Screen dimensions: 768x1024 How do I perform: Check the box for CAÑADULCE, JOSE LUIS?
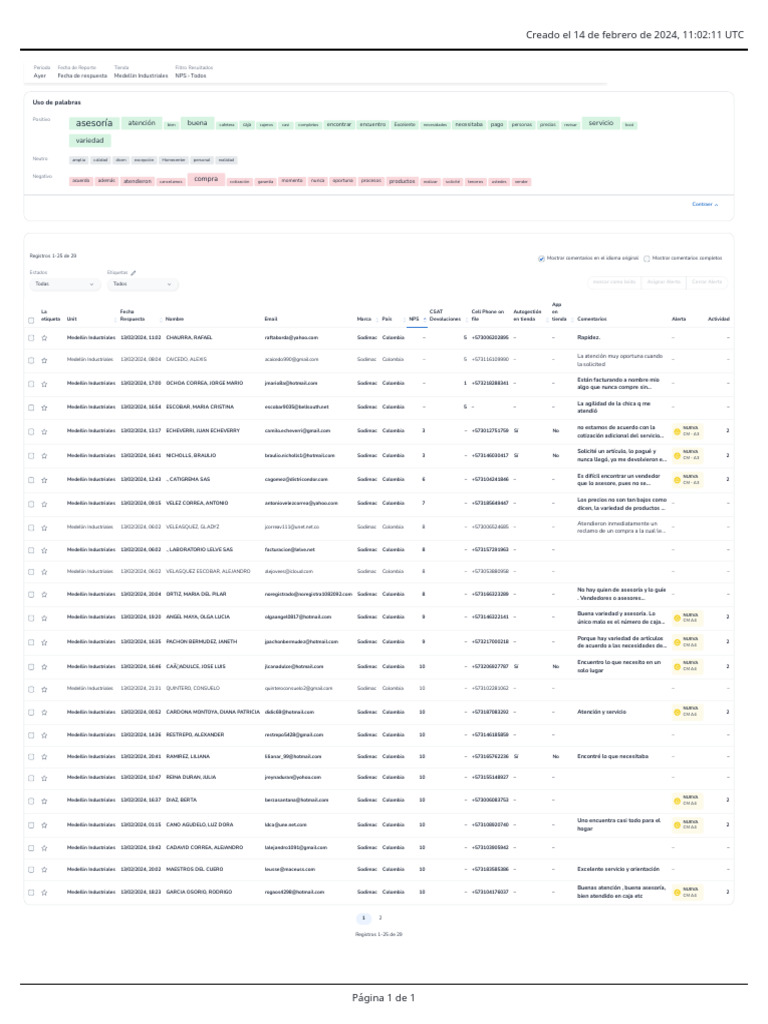(31, 667)
